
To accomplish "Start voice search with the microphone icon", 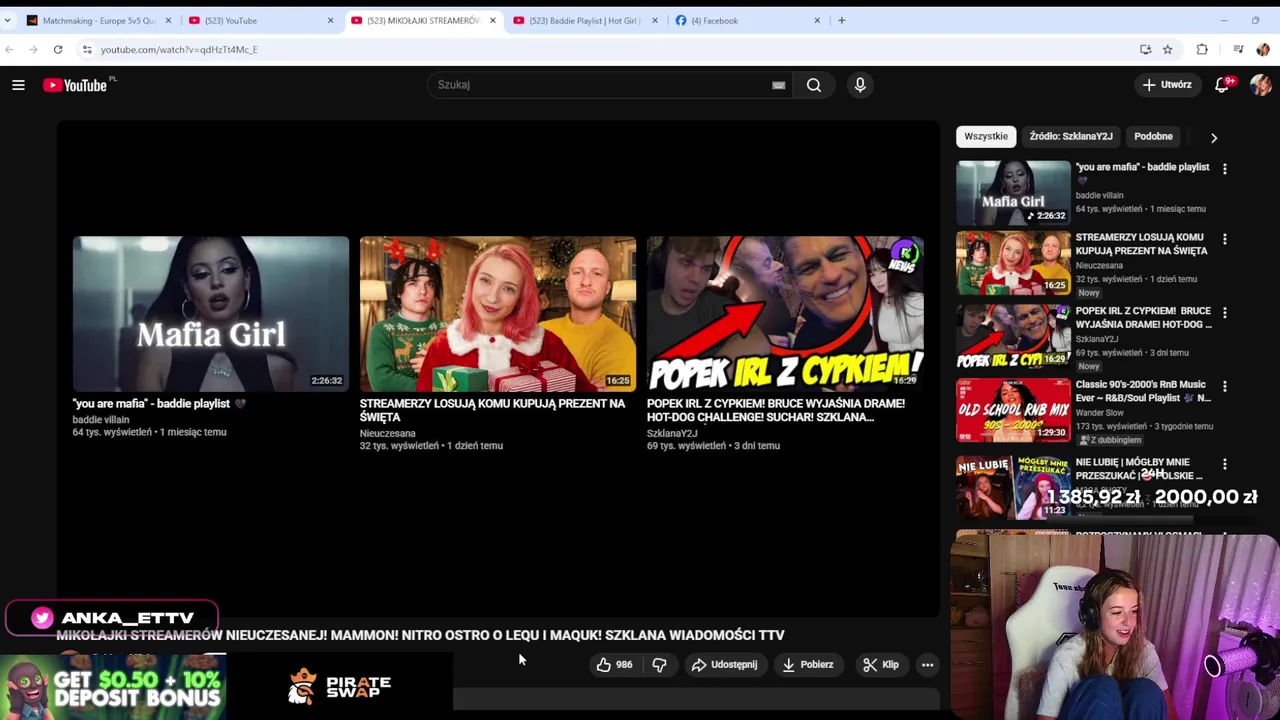I will [860, 85].
